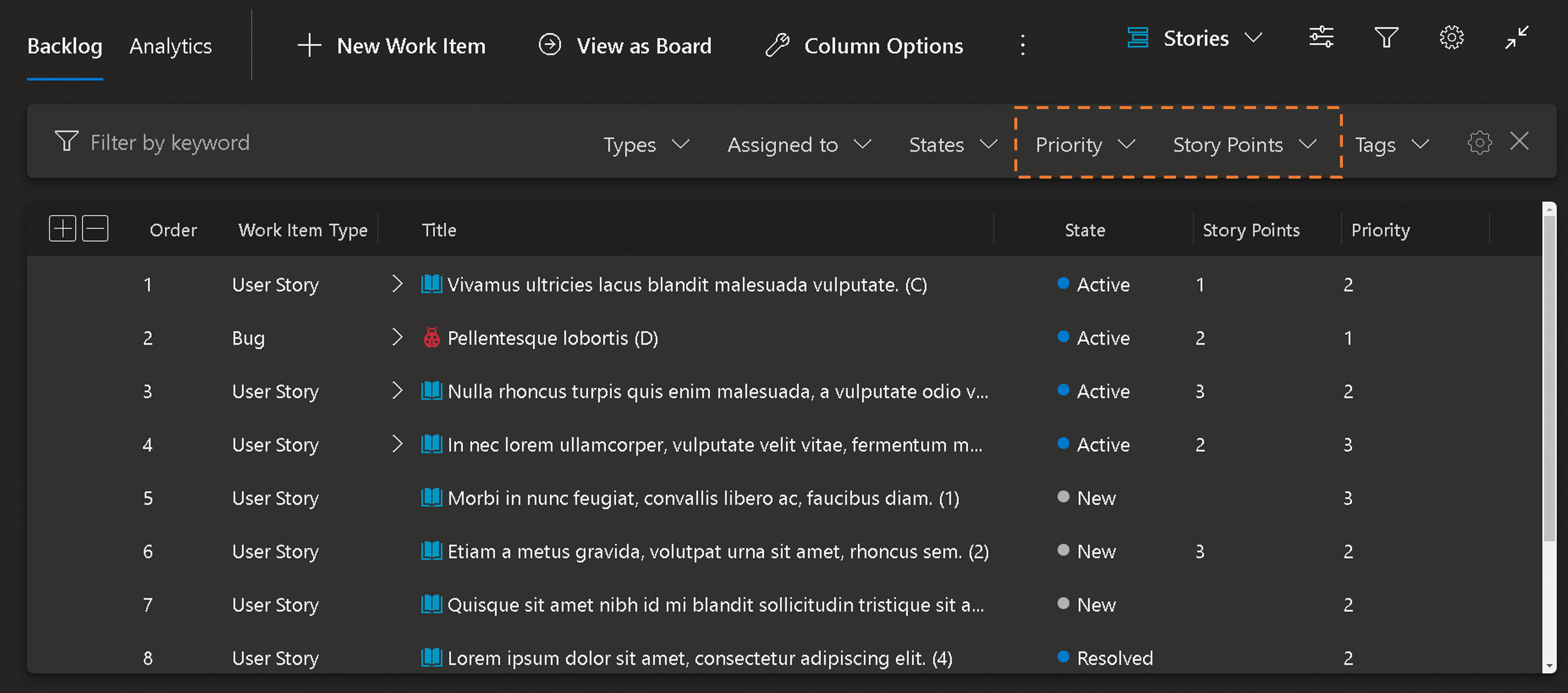
Task: Click the expand all rows button
Action: tap(61, 228)
